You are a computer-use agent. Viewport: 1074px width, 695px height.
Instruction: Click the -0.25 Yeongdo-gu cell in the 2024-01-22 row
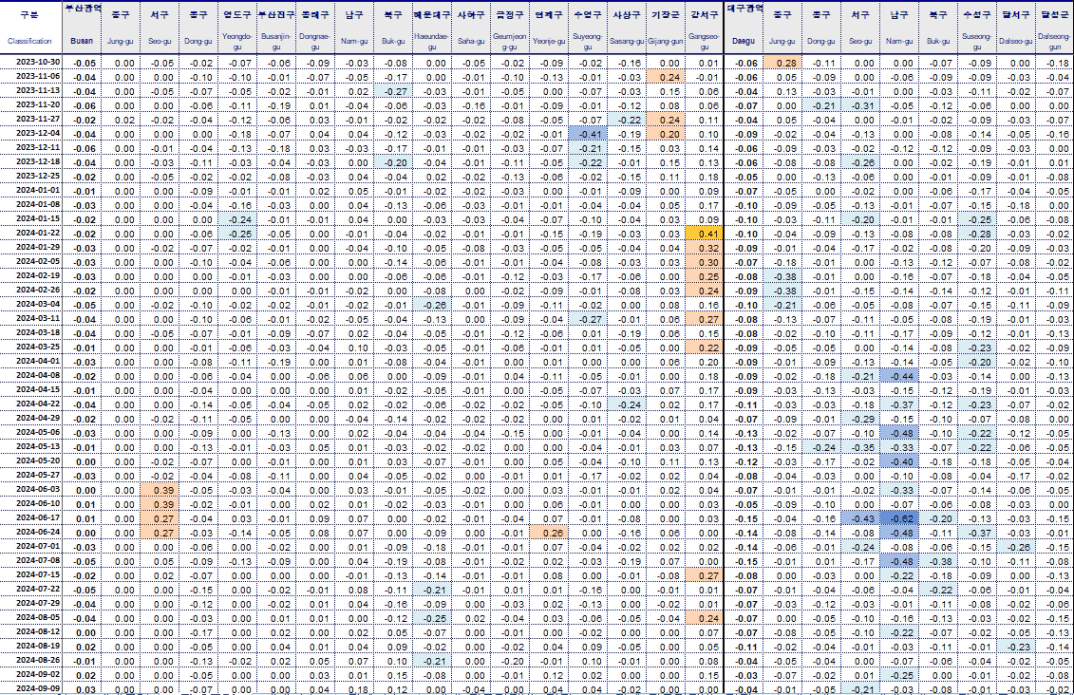click(237, 233)
